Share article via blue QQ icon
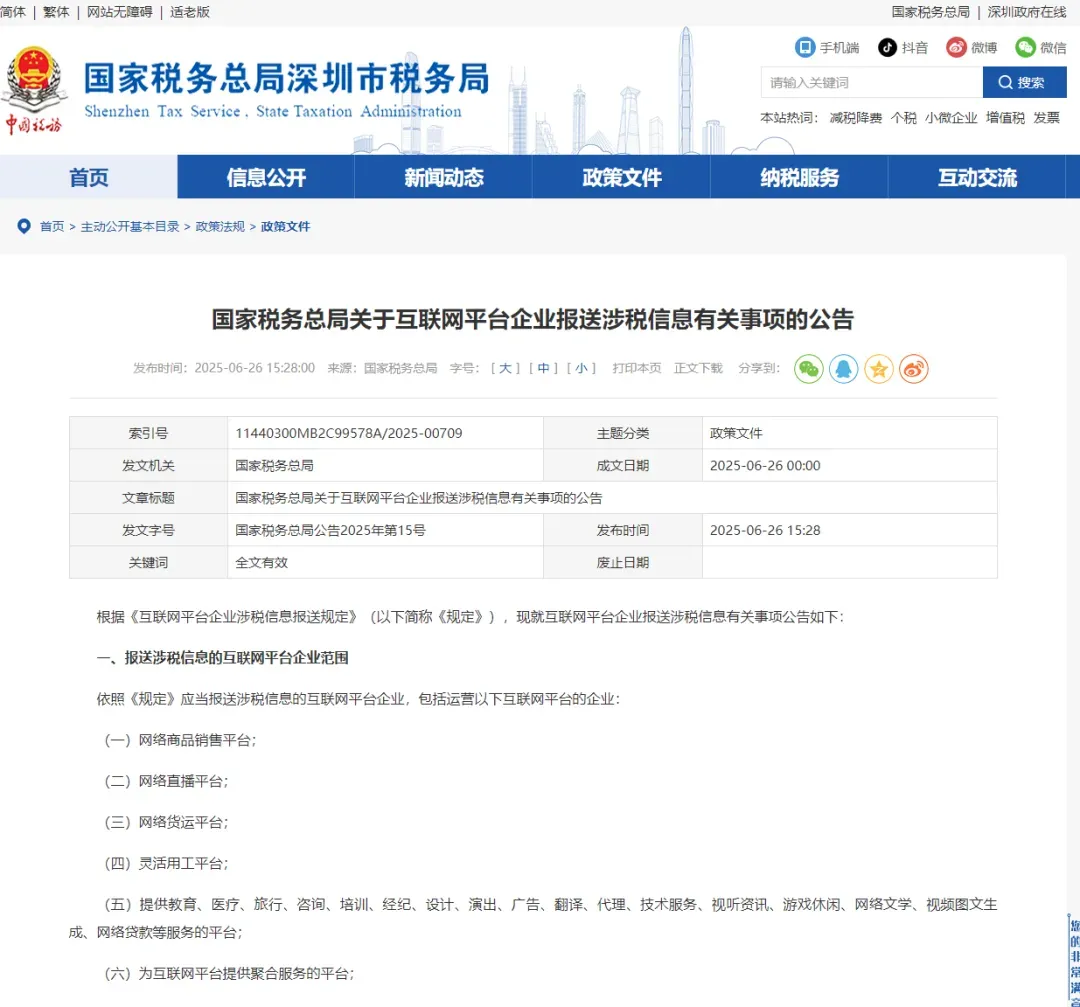Screen dimensions: 1080x1007 [843, 368]
